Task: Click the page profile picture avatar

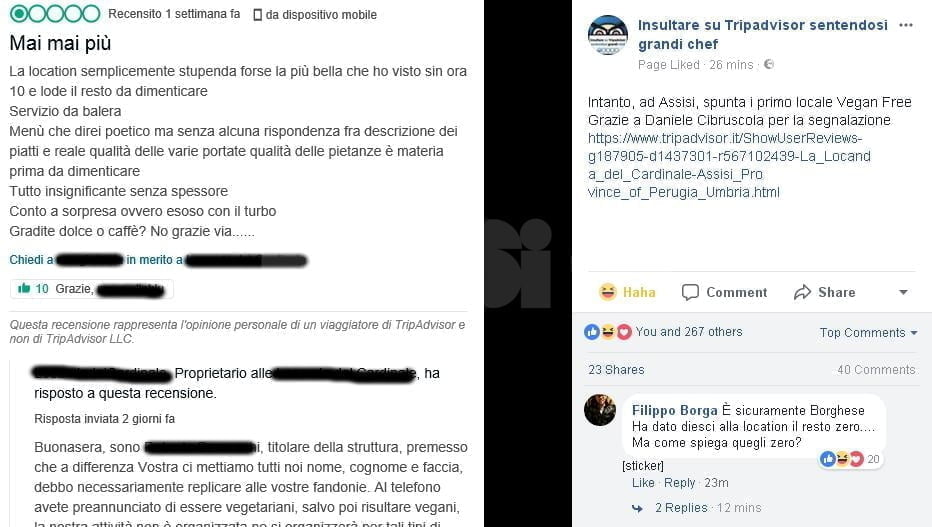Action: [x=607, y=35]
